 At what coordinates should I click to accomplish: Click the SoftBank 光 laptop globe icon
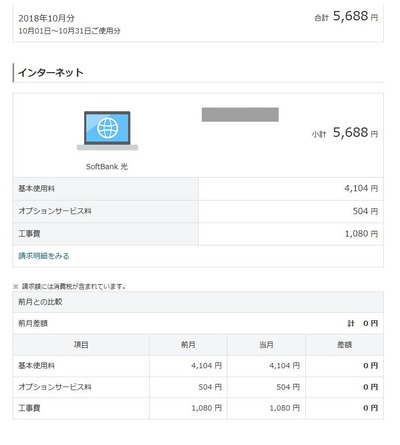coord(107,131)
